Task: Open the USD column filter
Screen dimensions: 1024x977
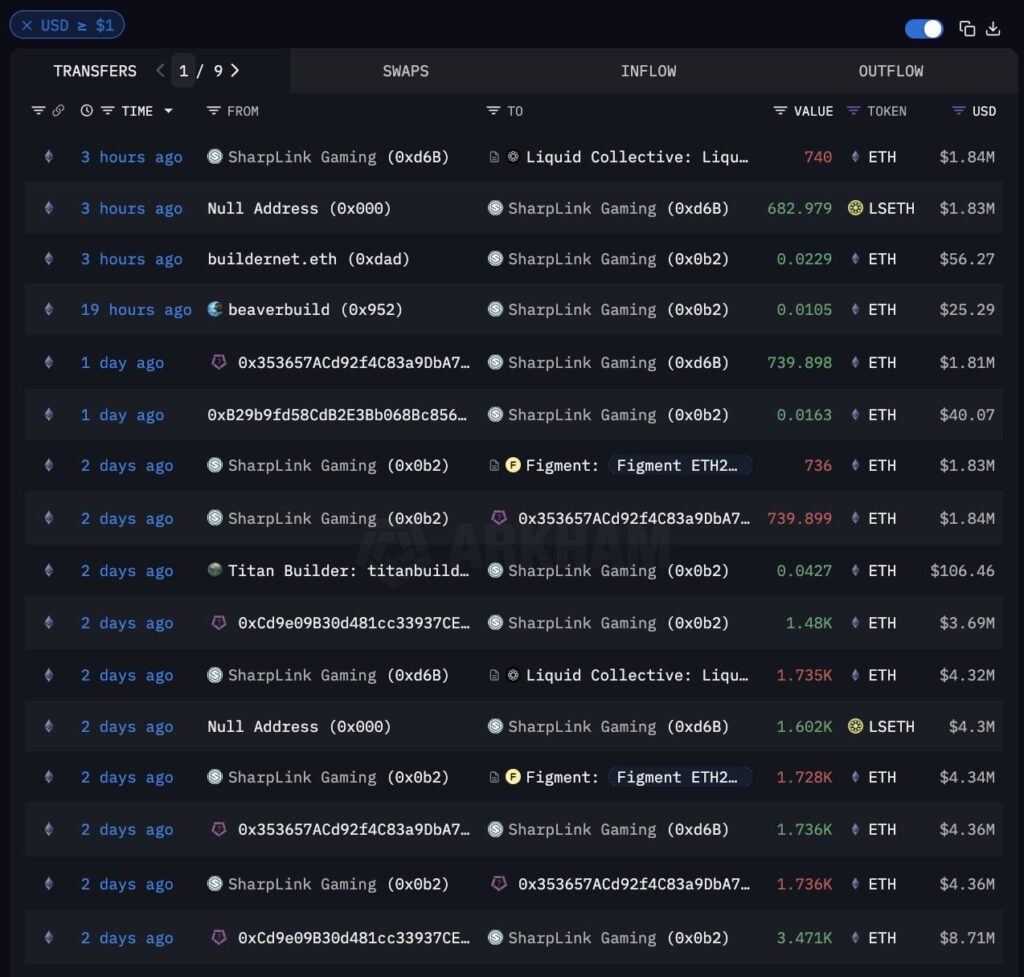Action: click(x=958, y=111)
